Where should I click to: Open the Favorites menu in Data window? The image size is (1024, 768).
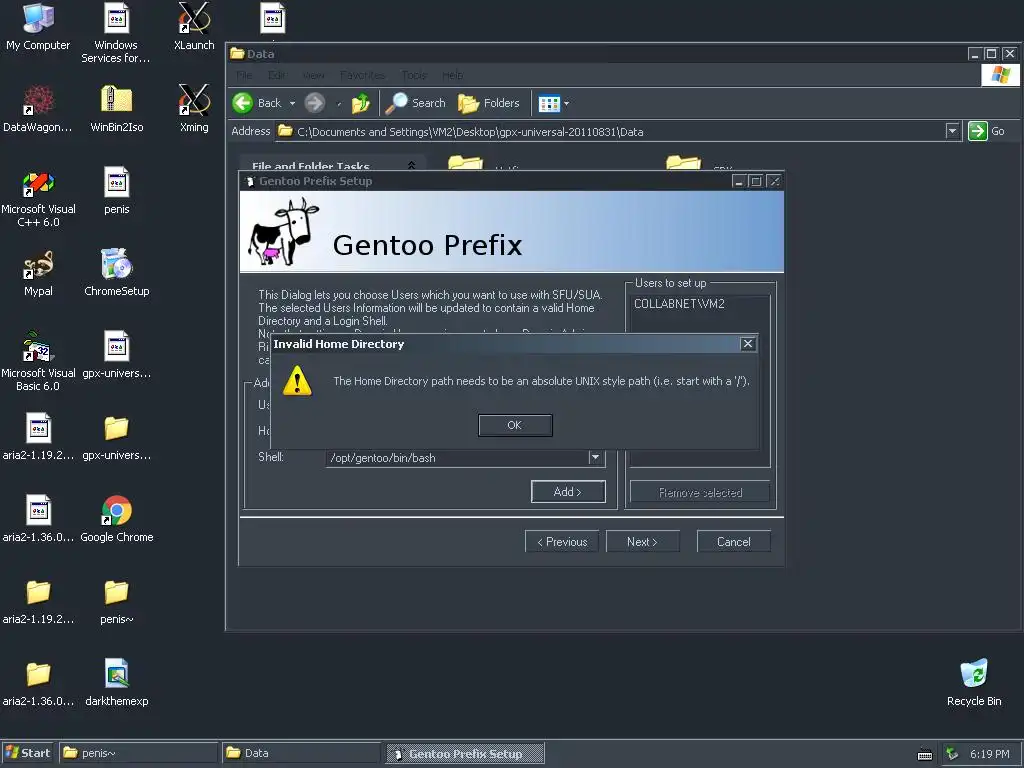362,75
